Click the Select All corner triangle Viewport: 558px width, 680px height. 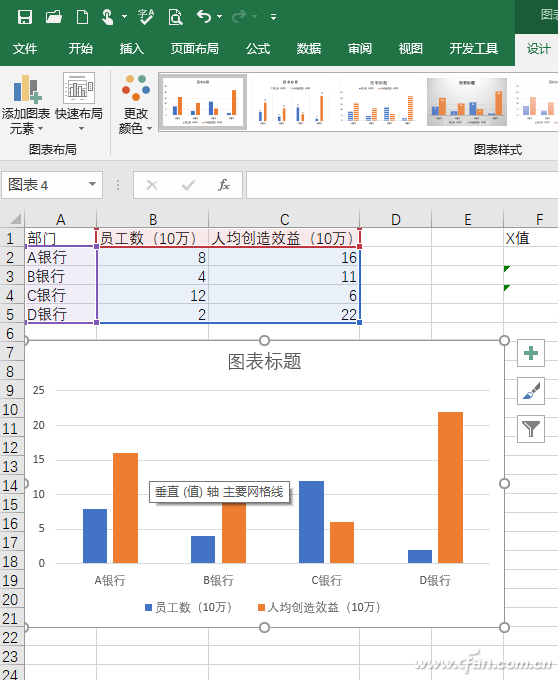pos(15,218)
